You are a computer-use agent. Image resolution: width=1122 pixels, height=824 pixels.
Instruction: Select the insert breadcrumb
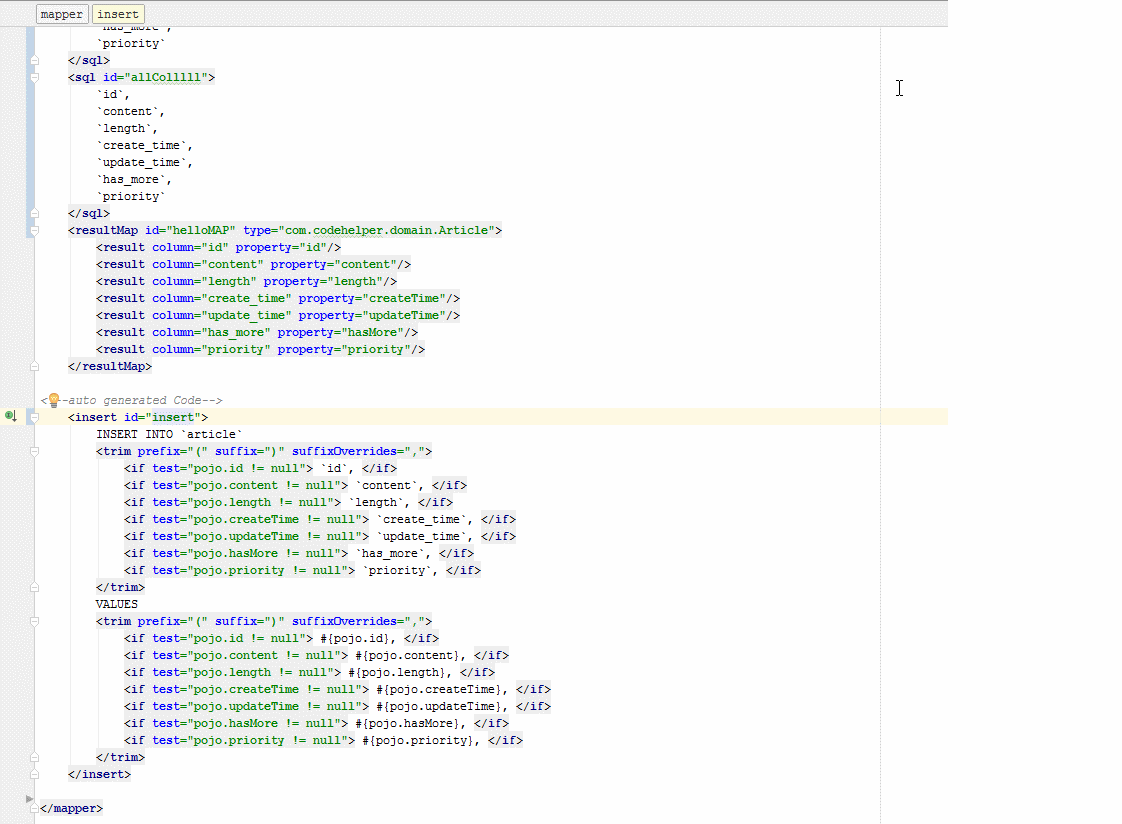[118, 14]
